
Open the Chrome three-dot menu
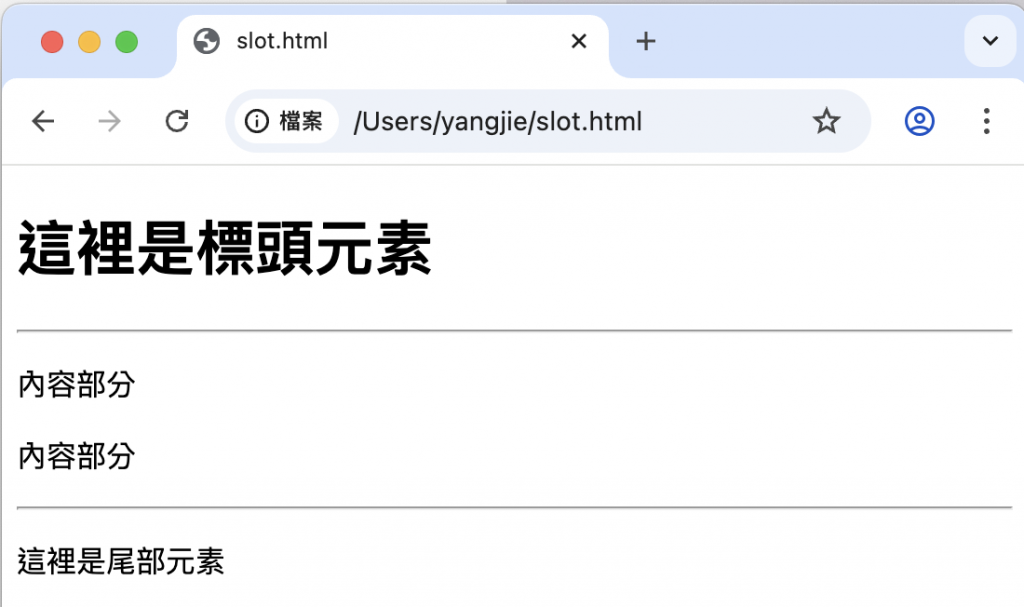(986, 121)
